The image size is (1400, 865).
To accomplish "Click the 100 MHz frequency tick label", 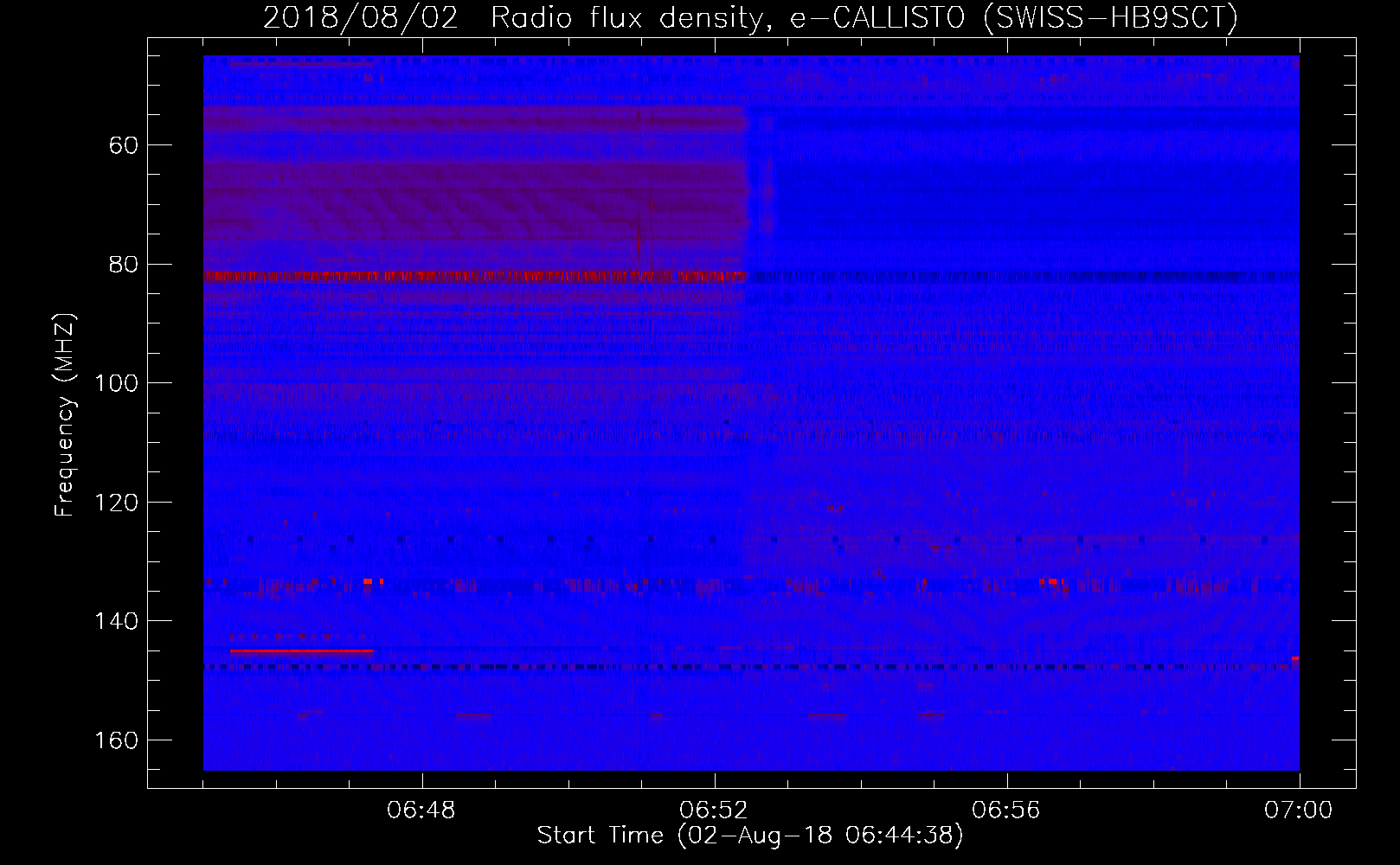I will [x=116, y=383].
